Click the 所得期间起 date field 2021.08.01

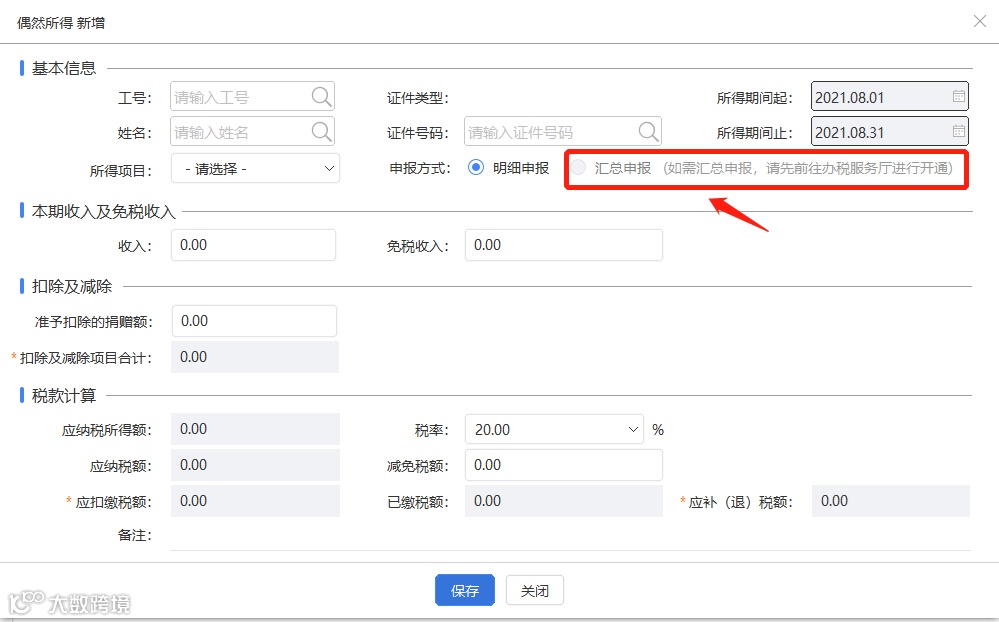[x=889, y=97]
